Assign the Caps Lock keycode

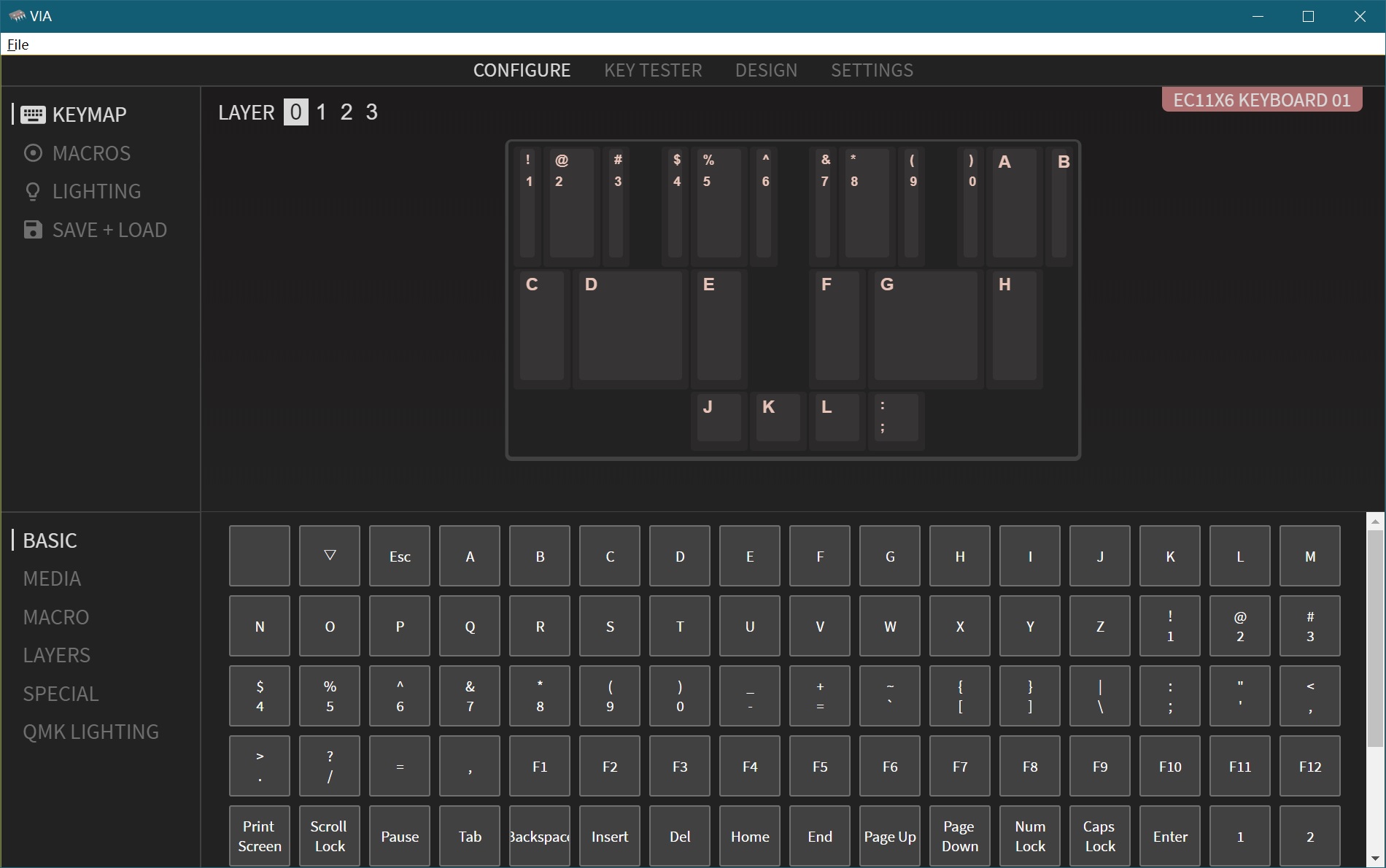click(1100, 836)
